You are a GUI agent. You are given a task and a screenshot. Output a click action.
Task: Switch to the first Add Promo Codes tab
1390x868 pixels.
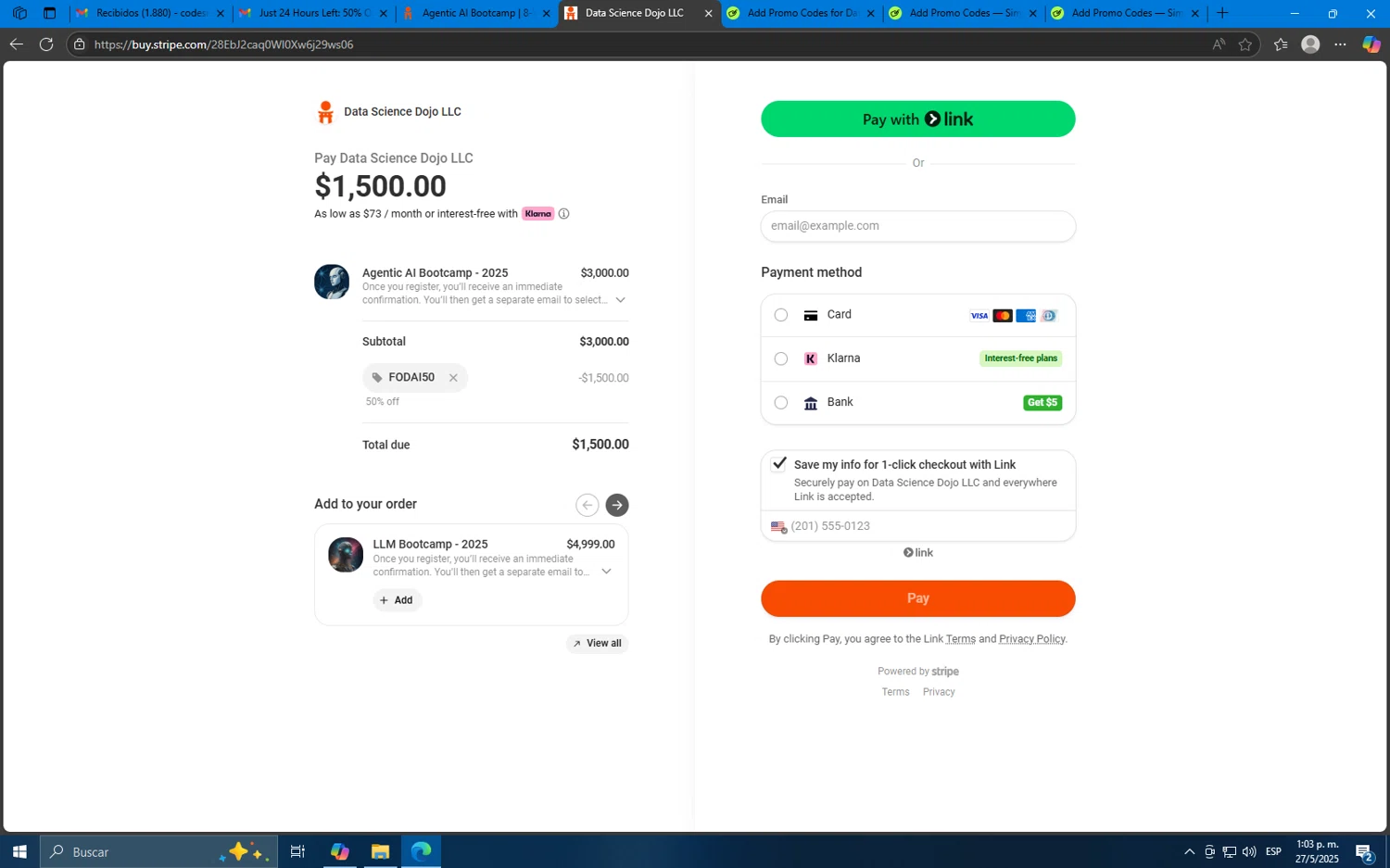802,14
